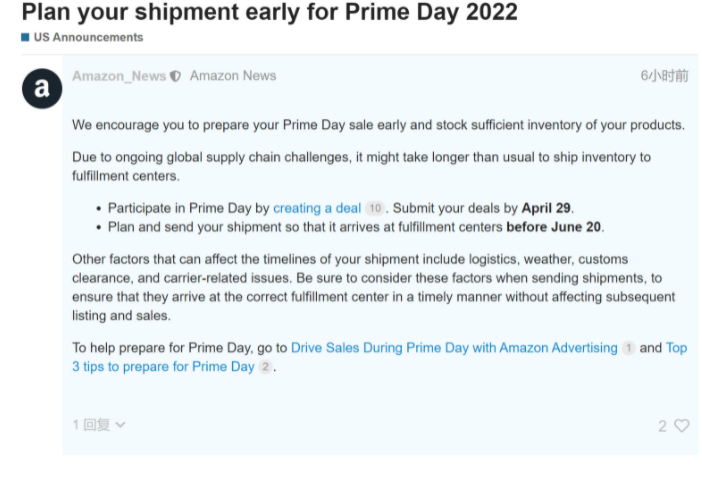This screenshot has height=479, width=702.
Task: Click the 'before June 20' bold text
Action: click(553, 227)
